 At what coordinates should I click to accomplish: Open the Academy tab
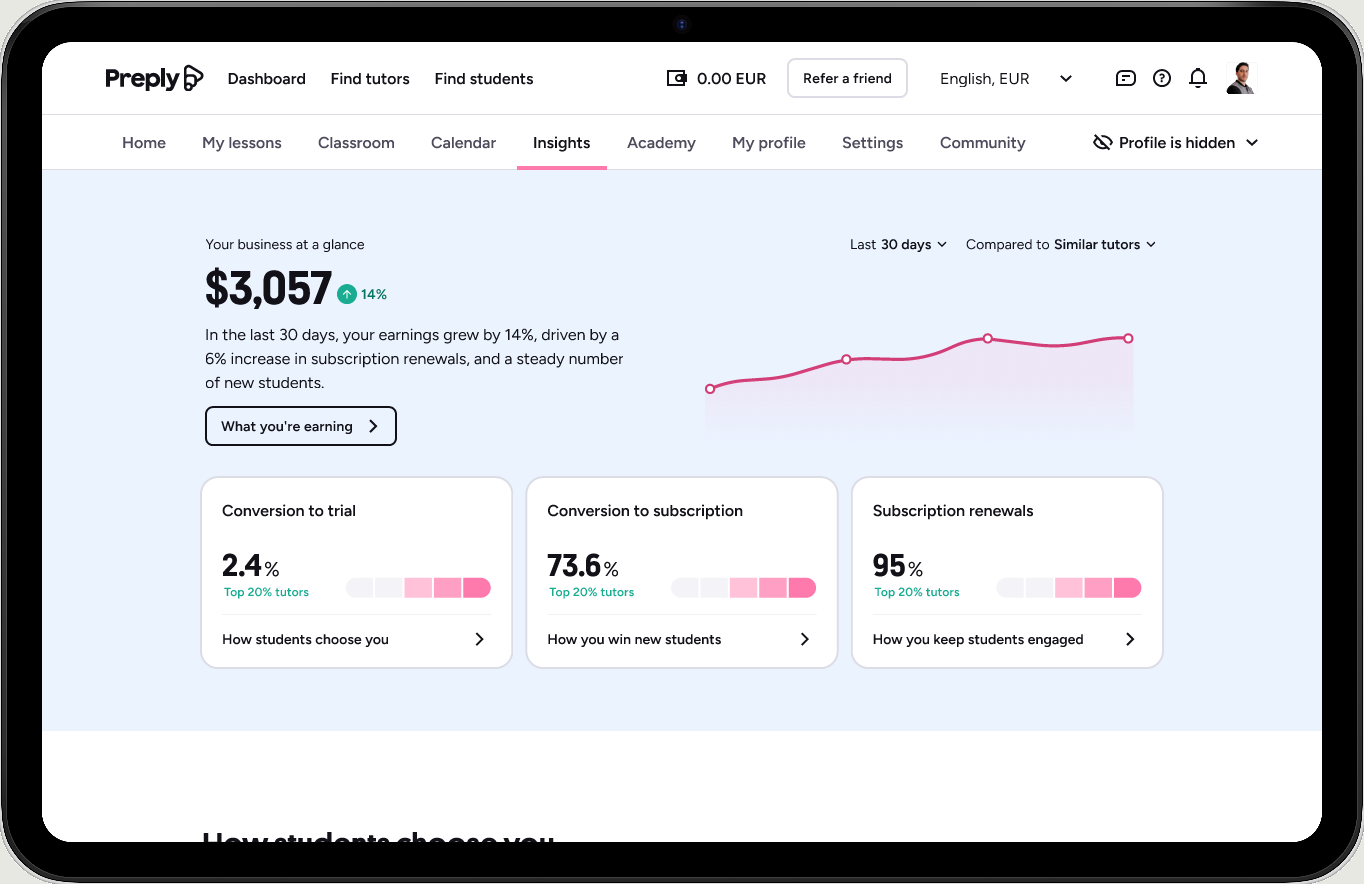click(x=661, y=143)
